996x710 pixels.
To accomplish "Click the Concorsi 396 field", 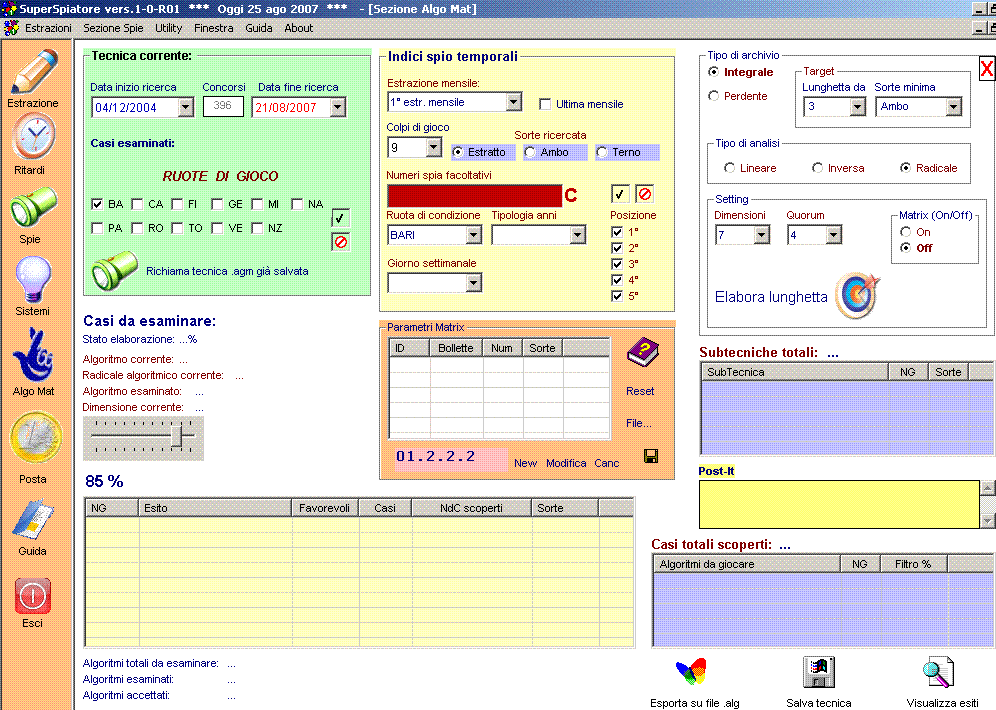I will coord(223,106).
